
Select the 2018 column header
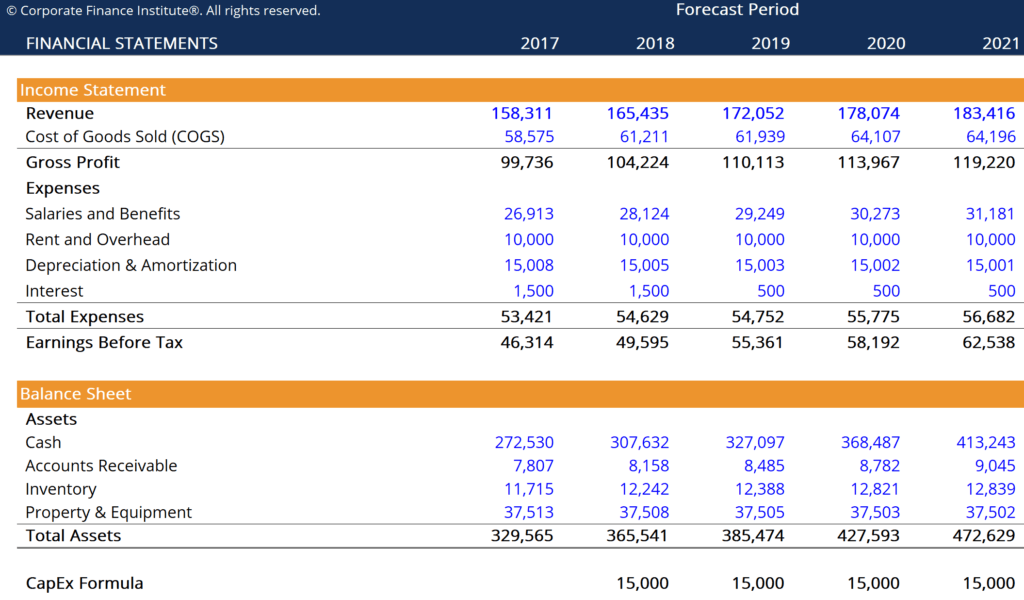[655, 43]
